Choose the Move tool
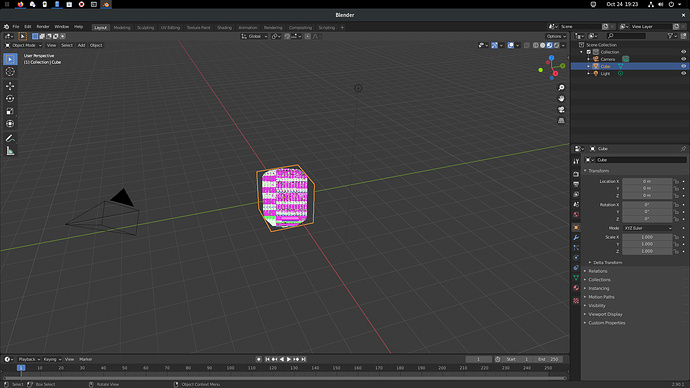This screenshot has width=690, height=388. (10, 86)
